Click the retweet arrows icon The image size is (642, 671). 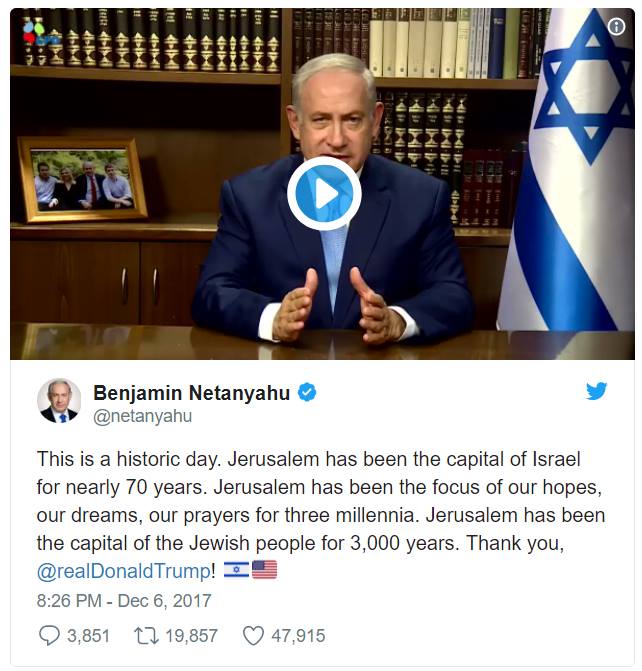146,635
